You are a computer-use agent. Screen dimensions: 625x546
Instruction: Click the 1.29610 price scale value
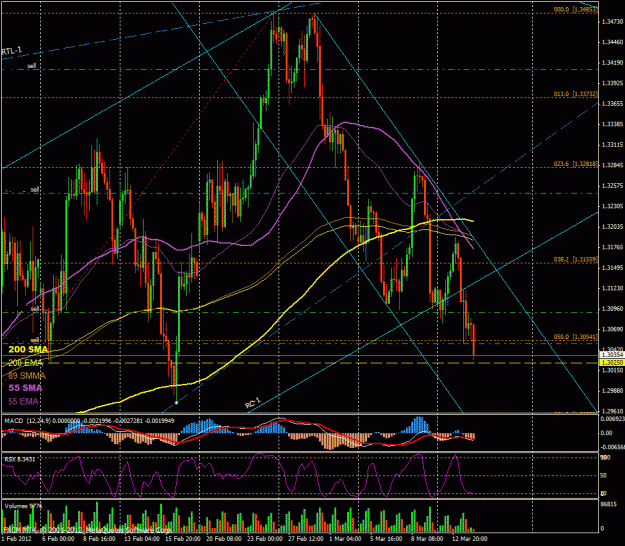click(611, 411)
